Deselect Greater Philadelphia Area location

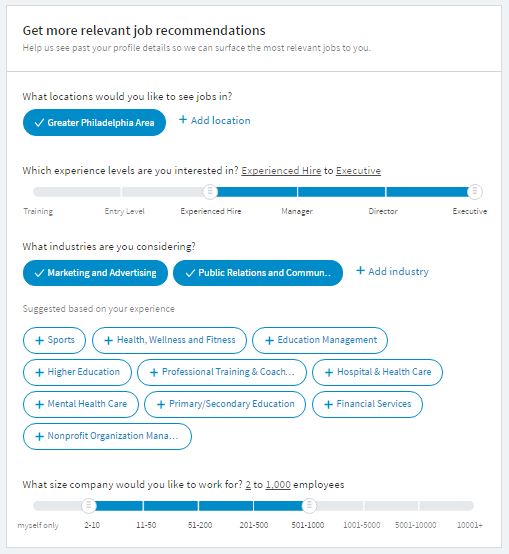pyautogui.click(x=94, y=123)
